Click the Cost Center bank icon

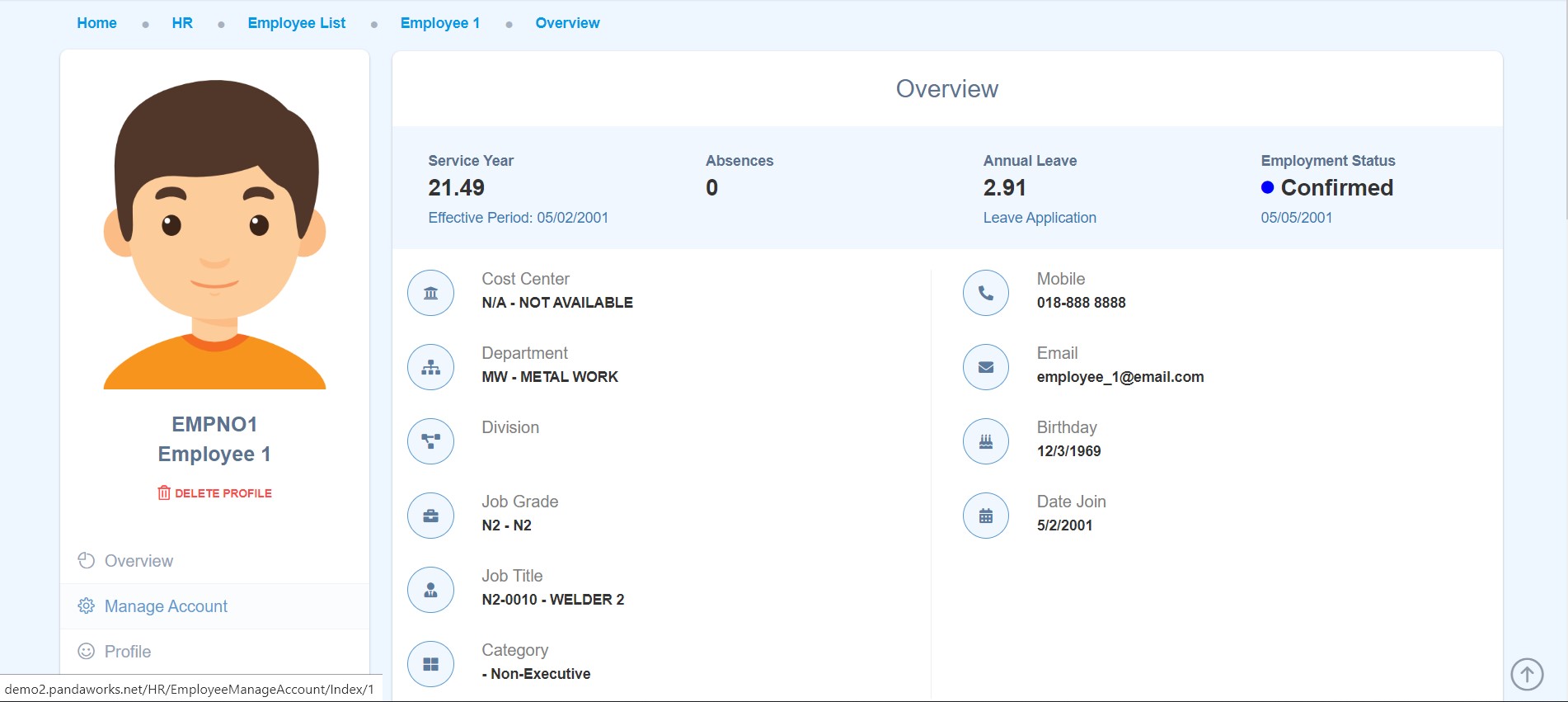pyautogui.click(x=430, y=293)
